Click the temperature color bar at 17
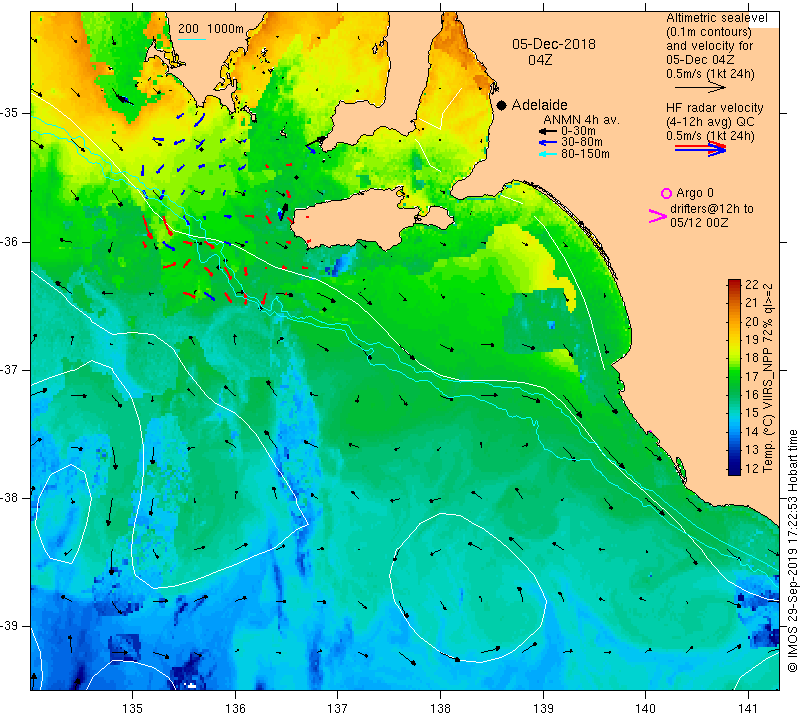The height and width of the screenshot is (720, 800). click(x=734, y=376)
